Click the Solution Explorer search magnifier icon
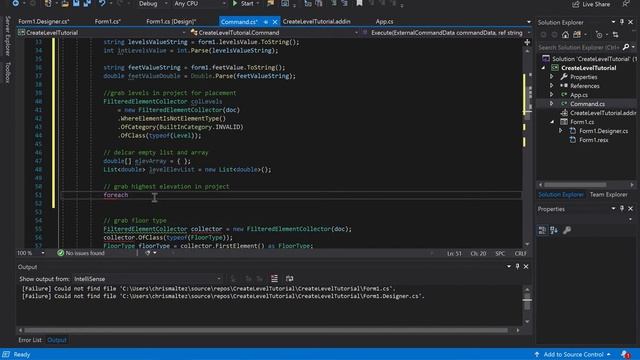The height and width of the screenshot is (360, 640). coord(626,47)
